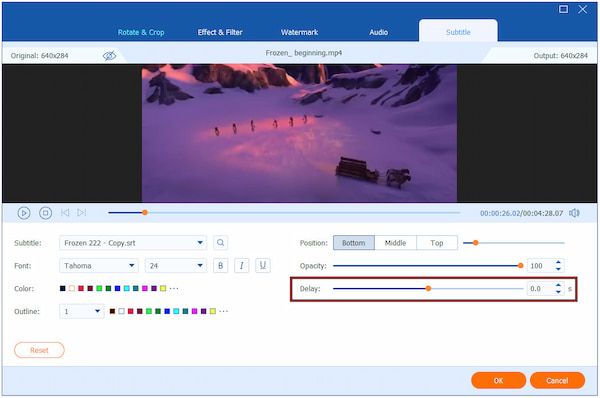Open the outline width dropdown
Screen dimensions: 600x398
pyautogui.click(x=82, y=312)
